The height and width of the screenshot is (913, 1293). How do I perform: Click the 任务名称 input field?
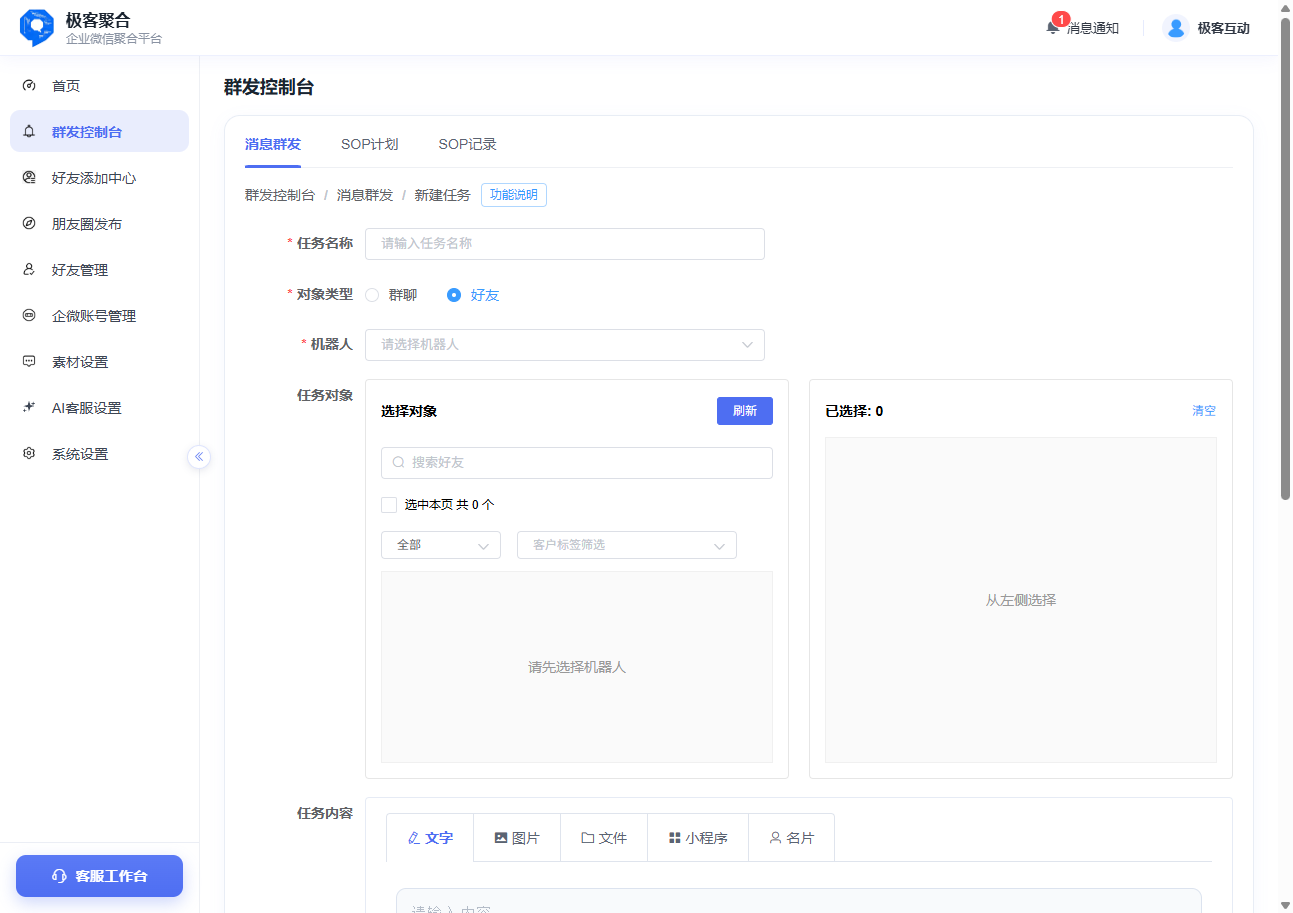565,244
